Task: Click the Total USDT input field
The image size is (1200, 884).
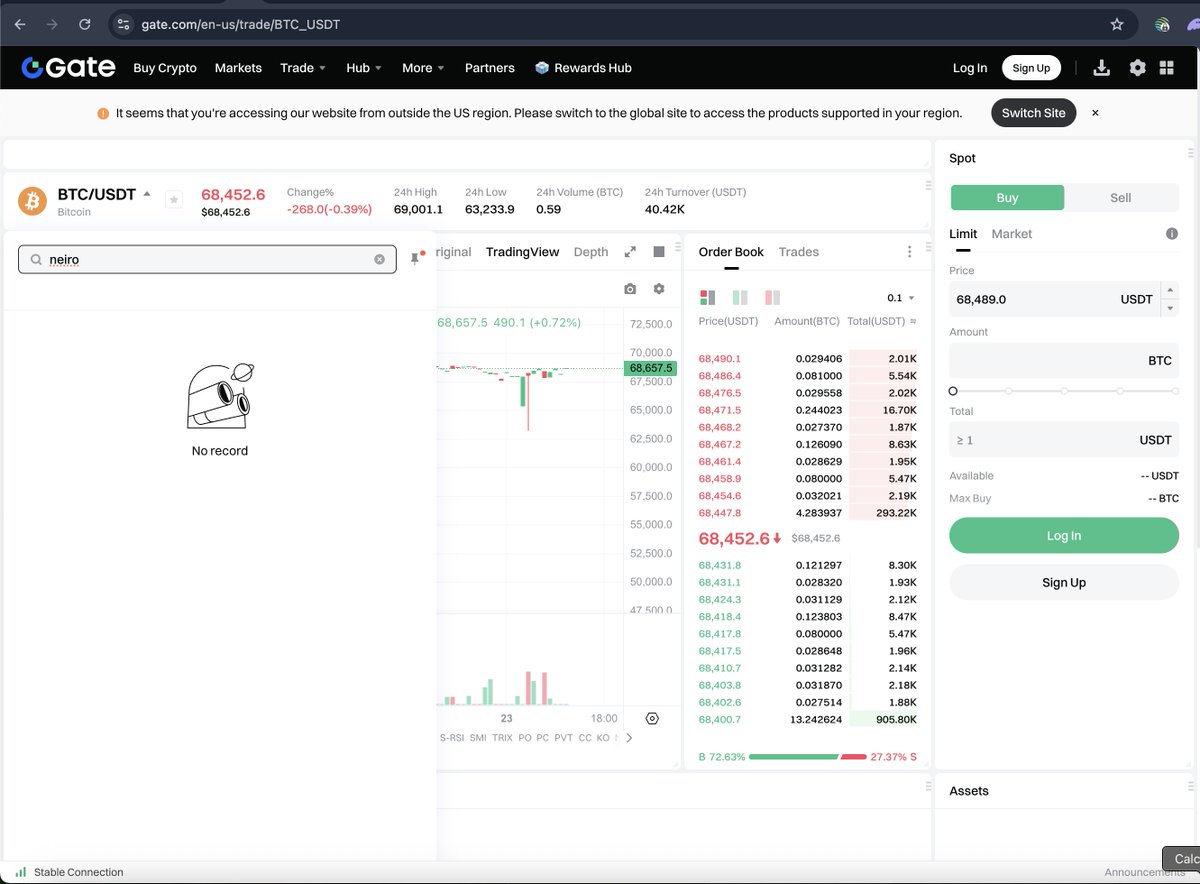Action: coord(1064,440)
